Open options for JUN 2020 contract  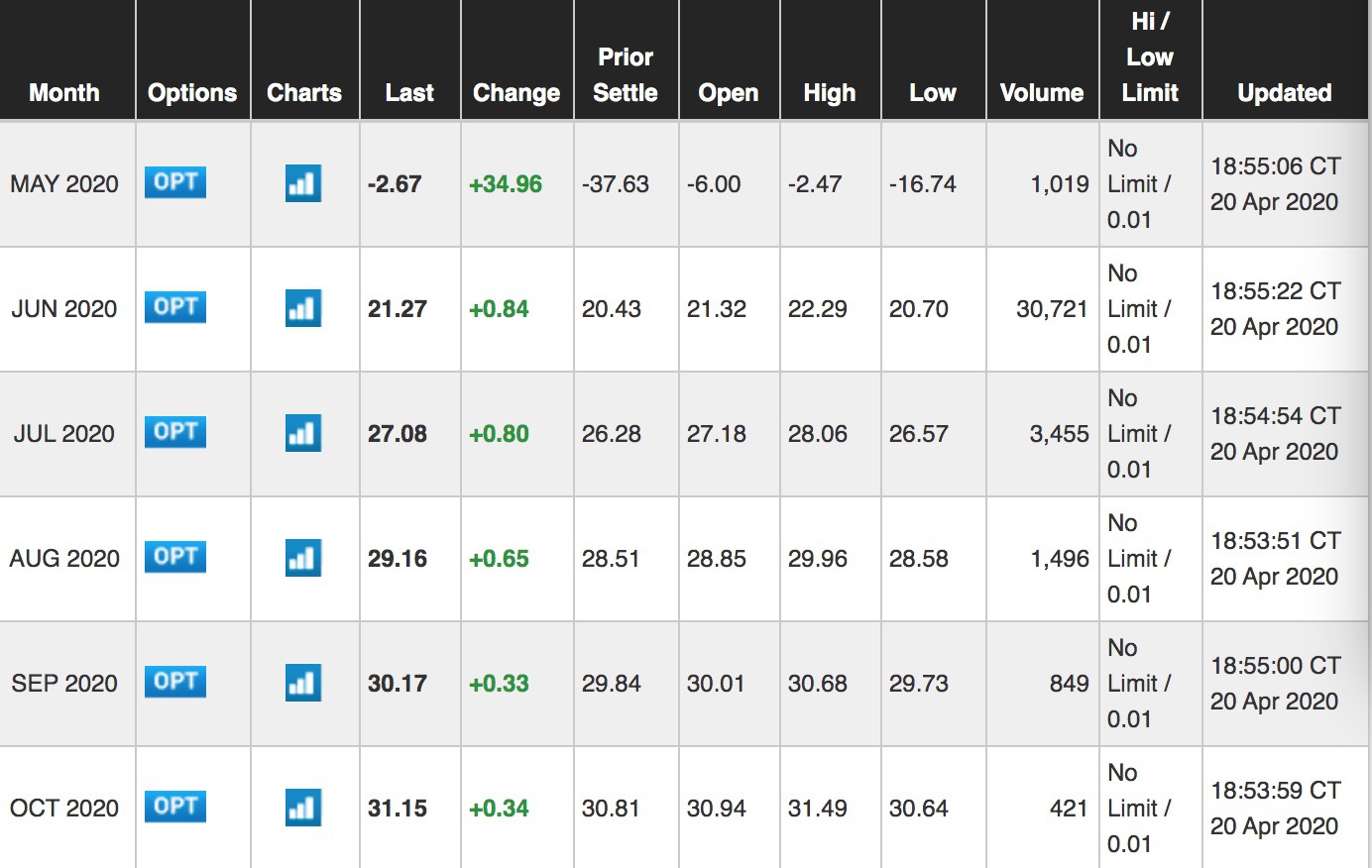[175, 307]
